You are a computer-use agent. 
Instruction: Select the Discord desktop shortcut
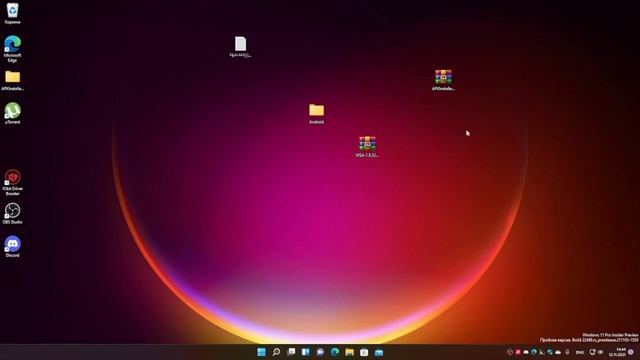pyautogui.click(x=12, y=247)
